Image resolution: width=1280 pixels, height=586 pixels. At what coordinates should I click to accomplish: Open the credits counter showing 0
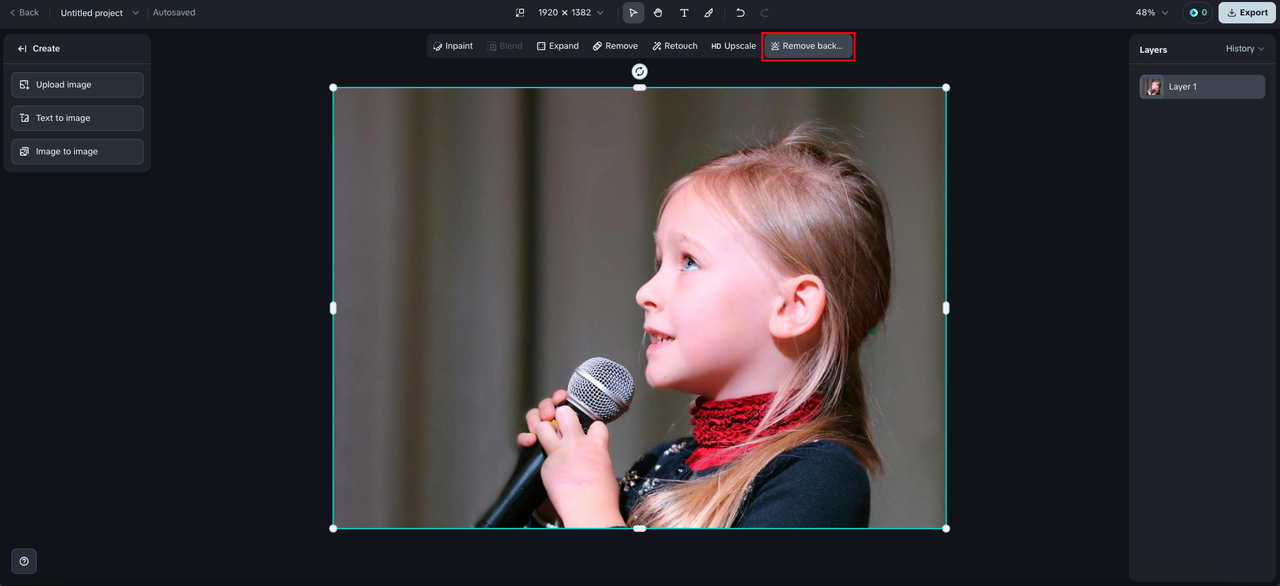1198,13
